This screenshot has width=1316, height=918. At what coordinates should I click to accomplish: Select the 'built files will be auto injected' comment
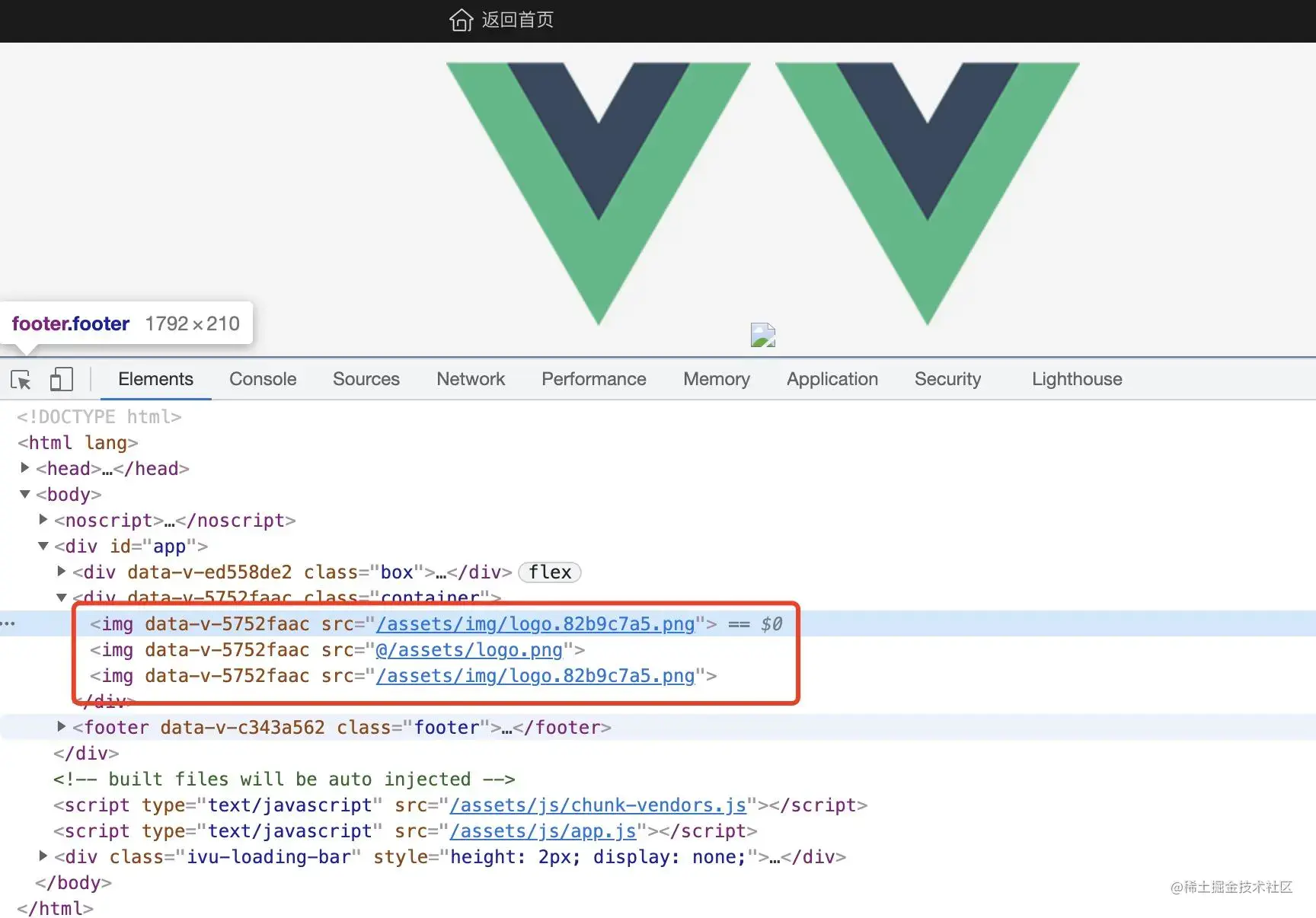(284, 779)
